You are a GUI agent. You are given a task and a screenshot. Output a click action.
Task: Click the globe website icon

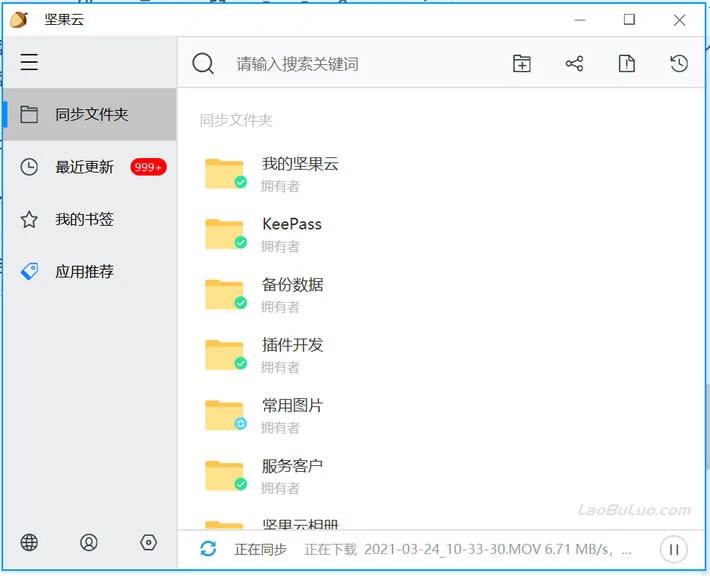pyautogui.click(x=29, y=542)
